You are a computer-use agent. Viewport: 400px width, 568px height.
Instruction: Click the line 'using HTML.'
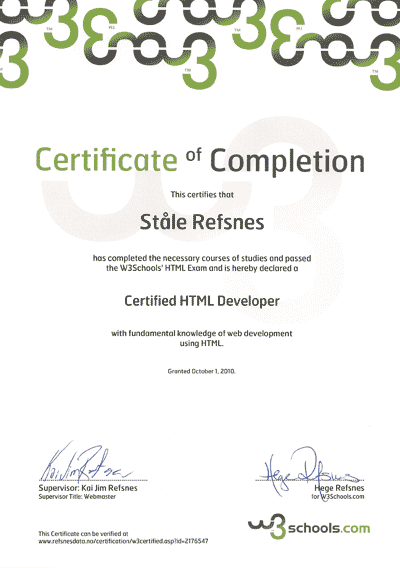coord(201,343)
